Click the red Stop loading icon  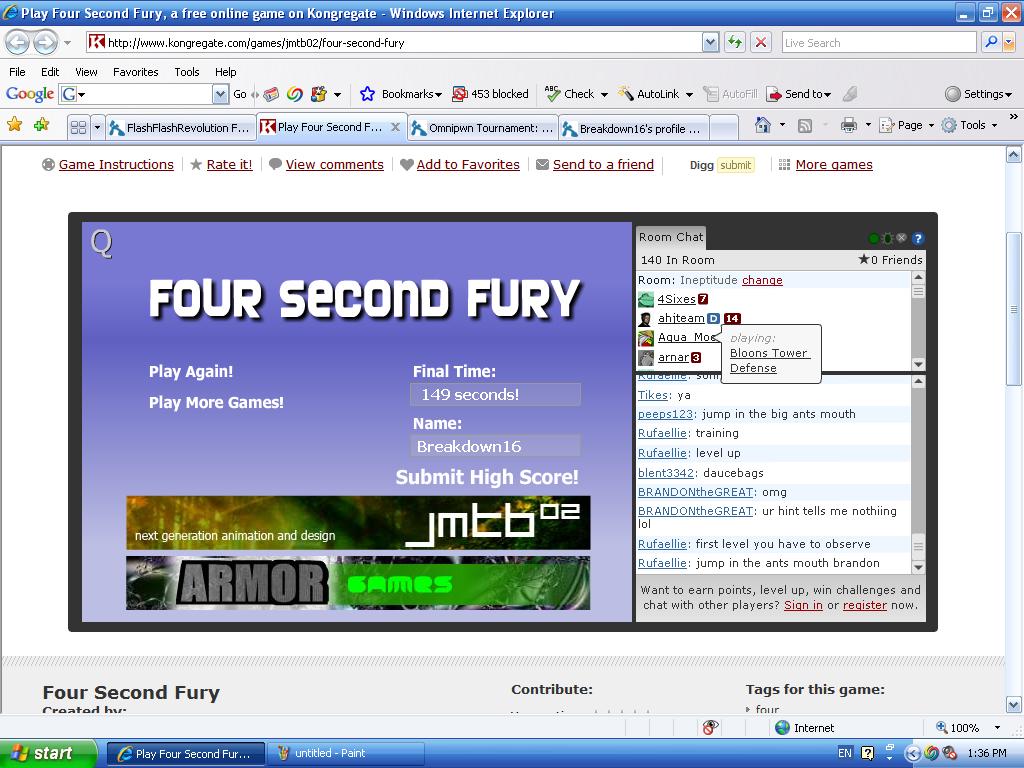pyautogui.click(x=761, y=42)
